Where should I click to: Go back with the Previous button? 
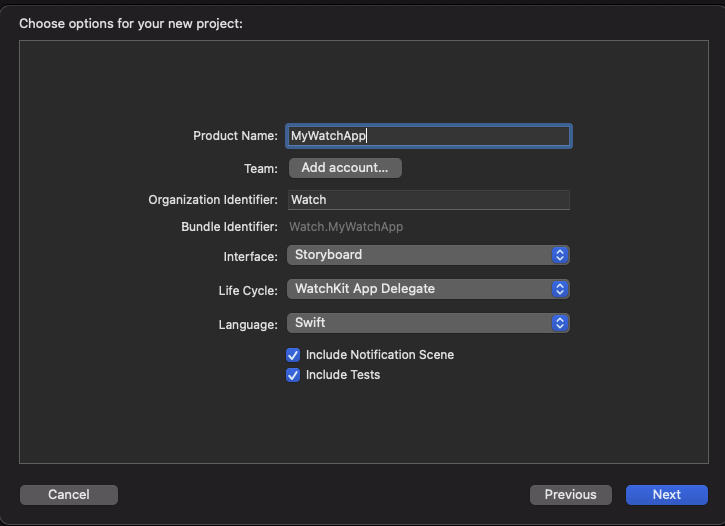click(x=571, y=495)
